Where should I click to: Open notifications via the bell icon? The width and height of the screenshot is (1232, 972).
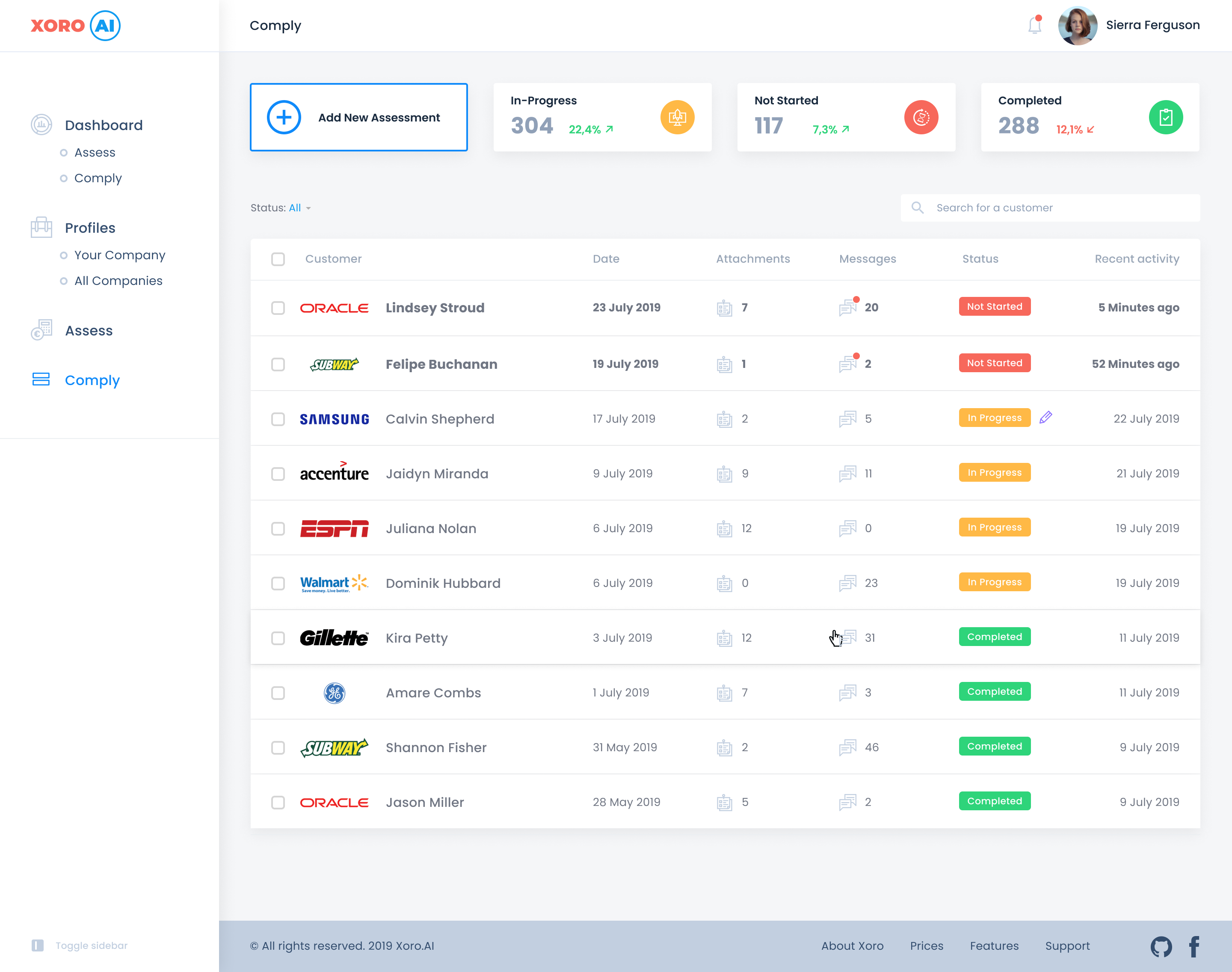pos(1035,25)
